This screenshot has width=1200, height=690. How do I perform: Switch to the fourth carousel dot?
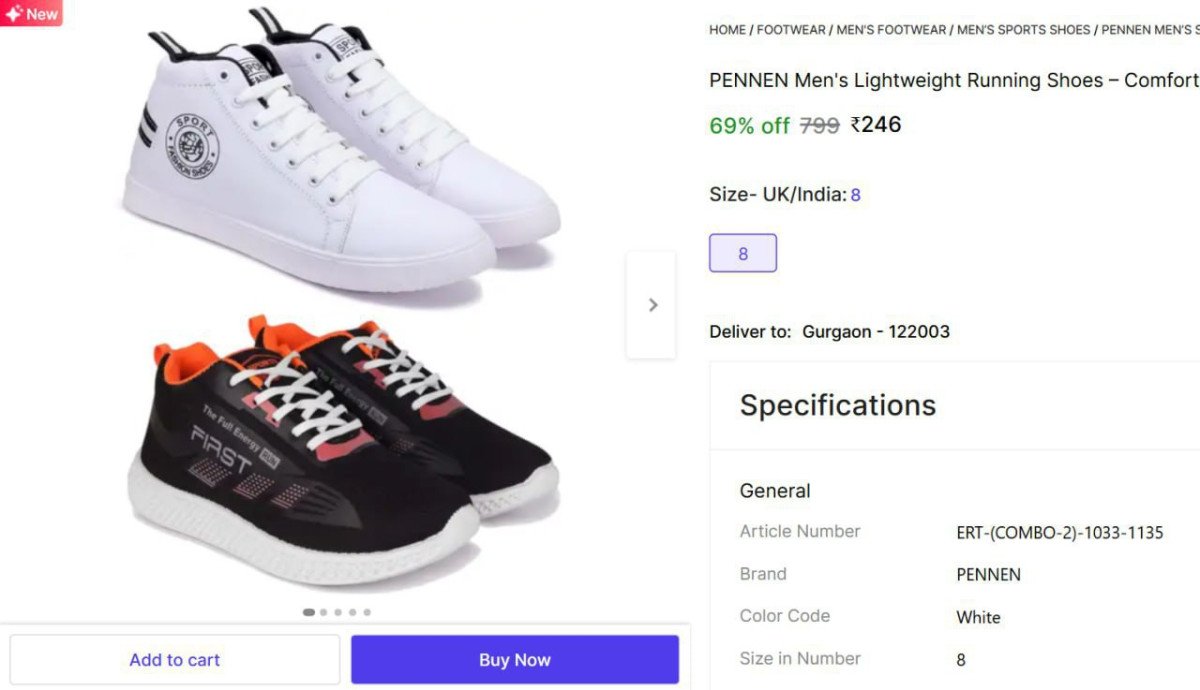tap(353, 612)
